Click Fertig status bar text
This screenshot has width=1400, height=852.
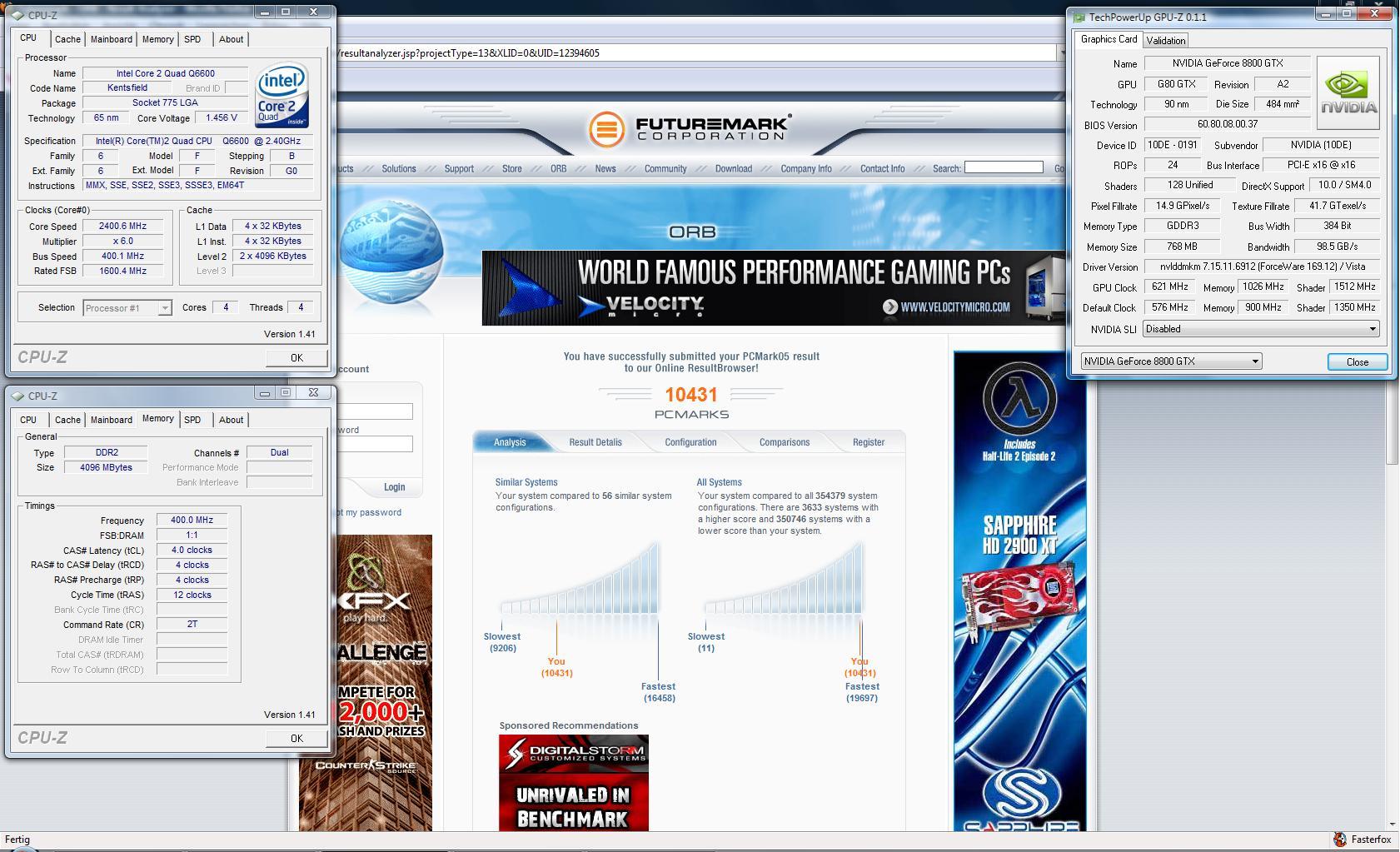[17, 840]
